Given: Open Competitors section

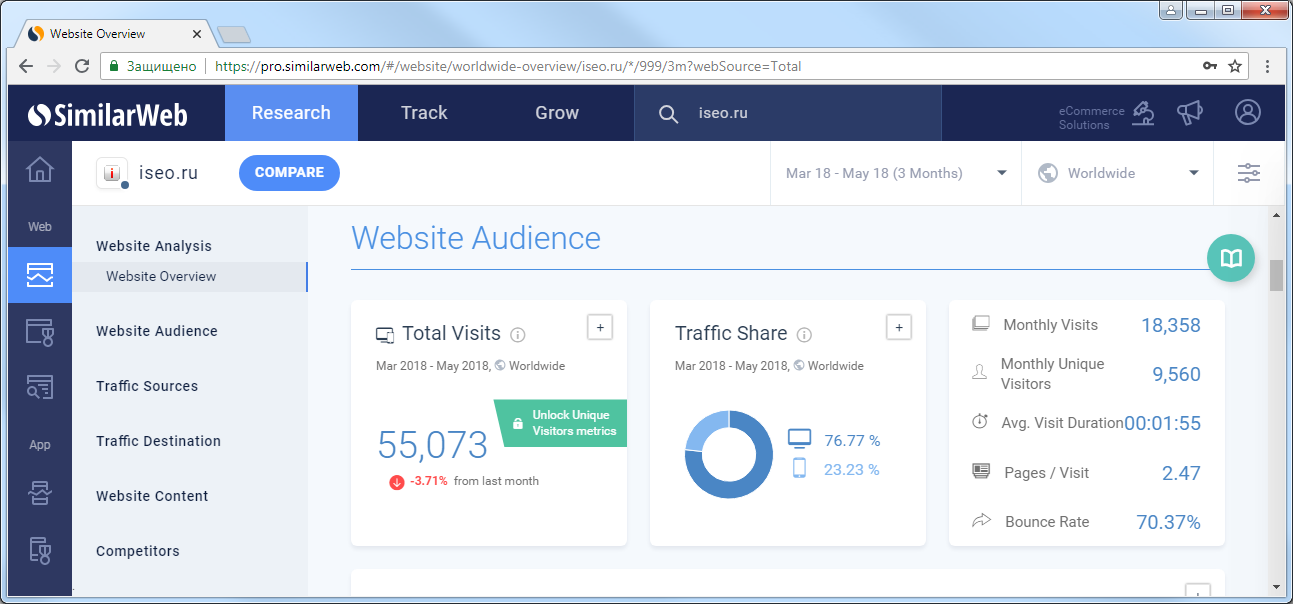Looking at the screenshot, I should 138,551.
